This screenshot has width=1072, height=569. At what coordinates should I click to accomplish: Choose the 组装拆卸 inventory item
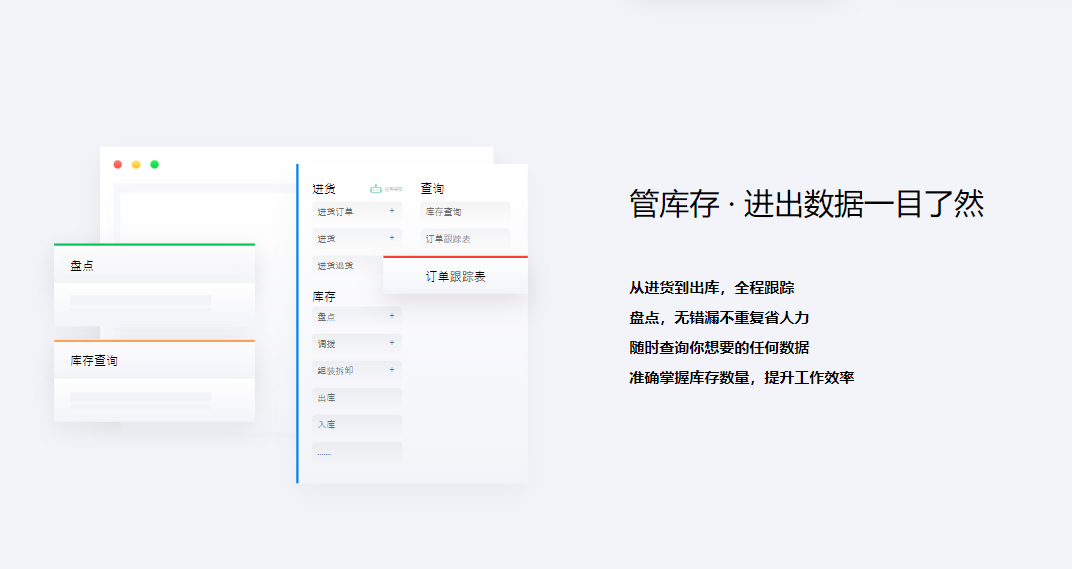(x=357, y=371)
